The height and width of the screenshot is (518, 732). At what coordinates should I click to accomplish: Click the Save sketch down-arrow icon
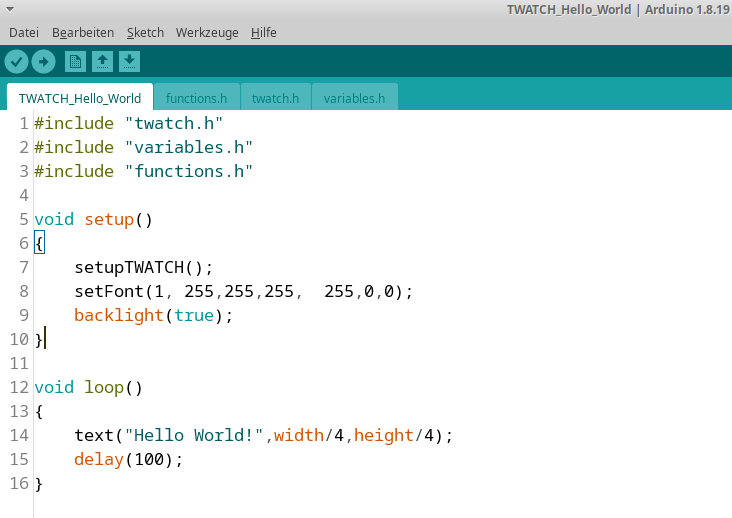click(x=129, y=62)
